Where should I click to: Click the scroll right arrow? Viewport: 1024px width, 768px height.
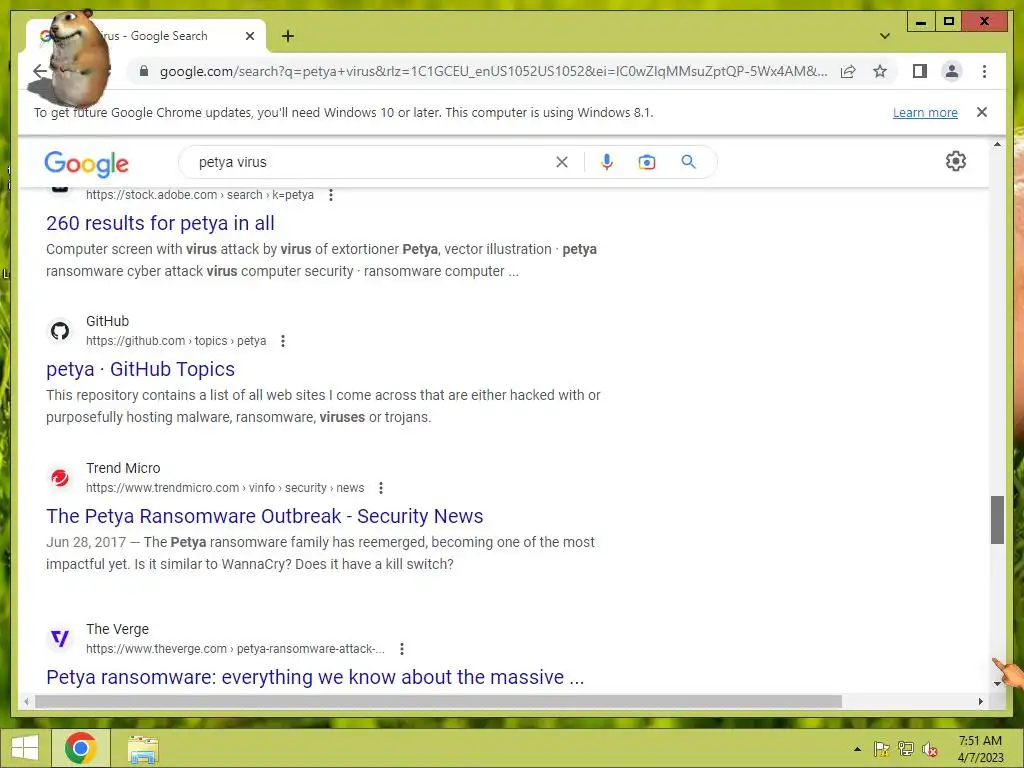[x=980, y=701]
